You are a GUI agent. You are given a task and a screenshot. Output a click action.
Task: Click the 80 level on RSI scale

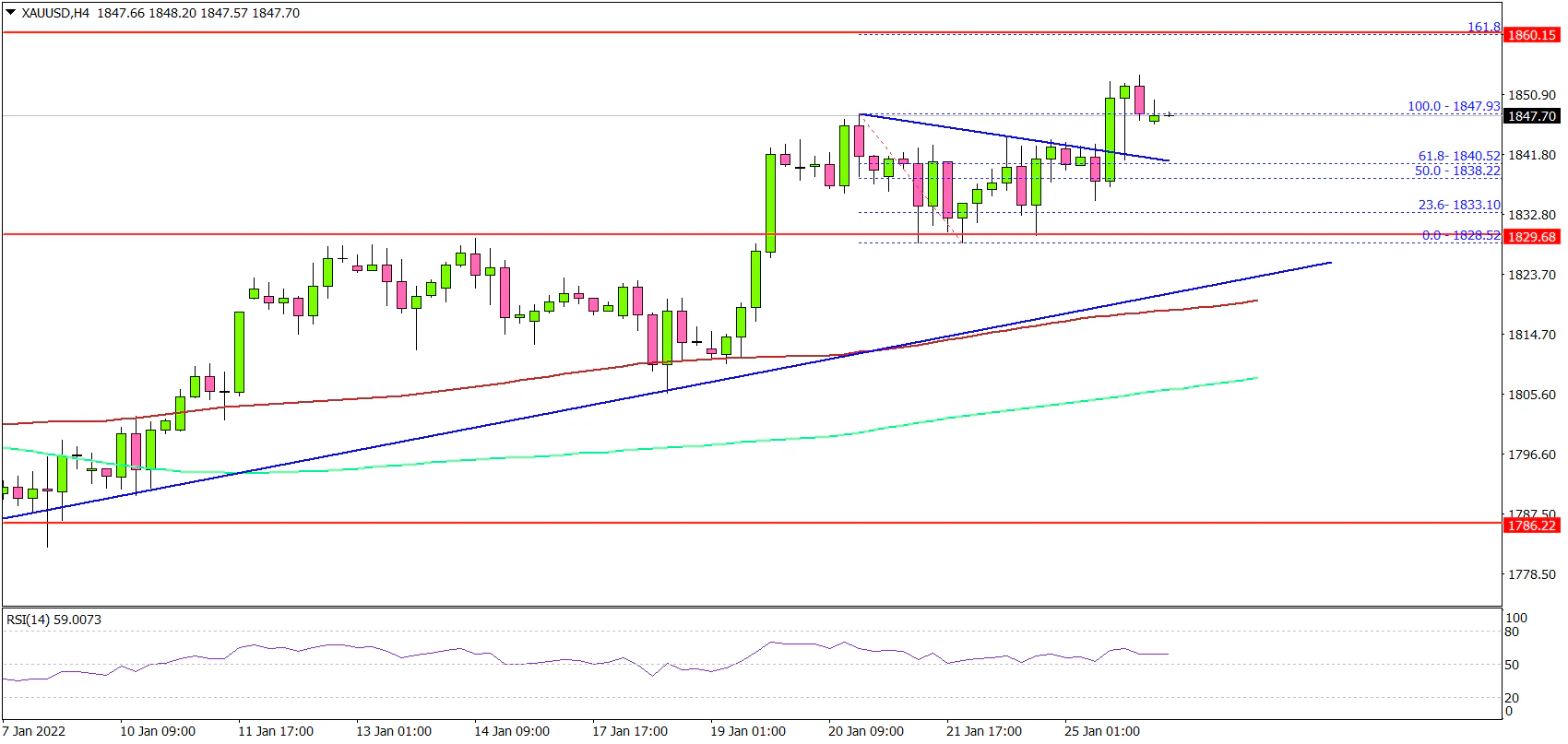click(1512, 632)
